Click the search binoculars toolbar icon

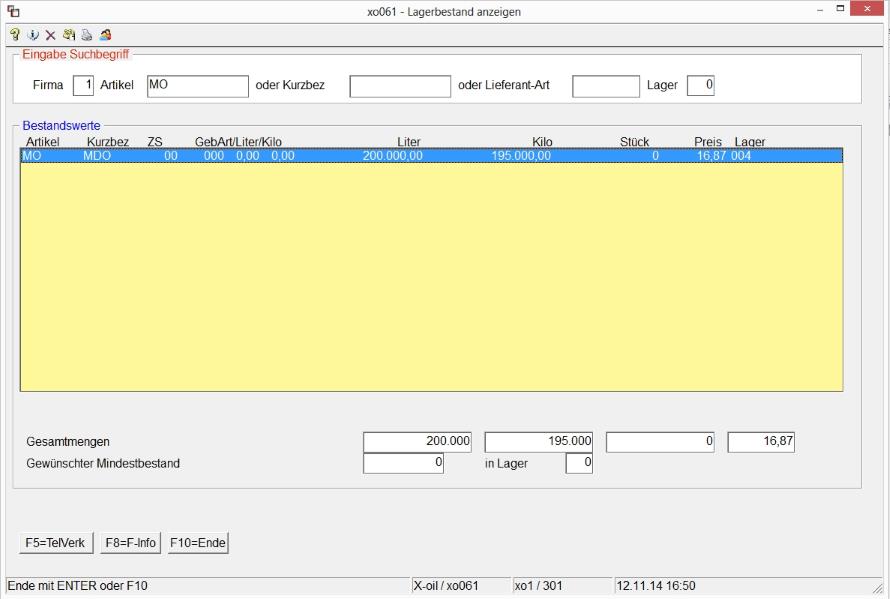[69, 35]
